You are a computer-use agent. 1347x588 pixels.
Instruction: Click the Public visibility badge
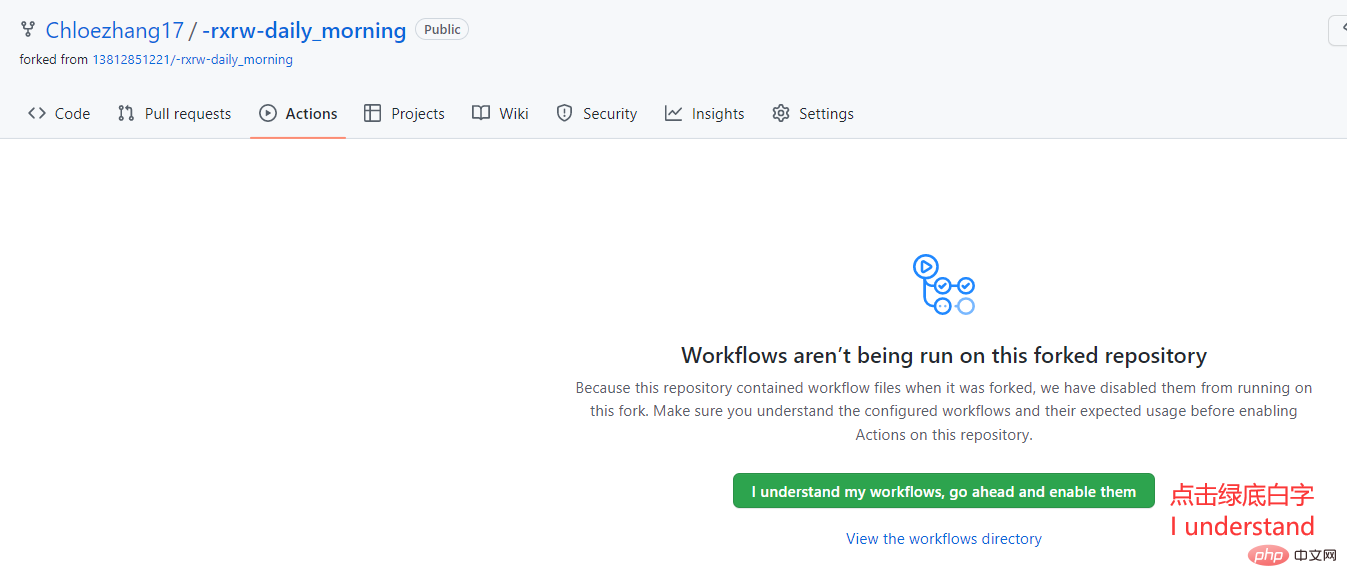click(442, 30)
